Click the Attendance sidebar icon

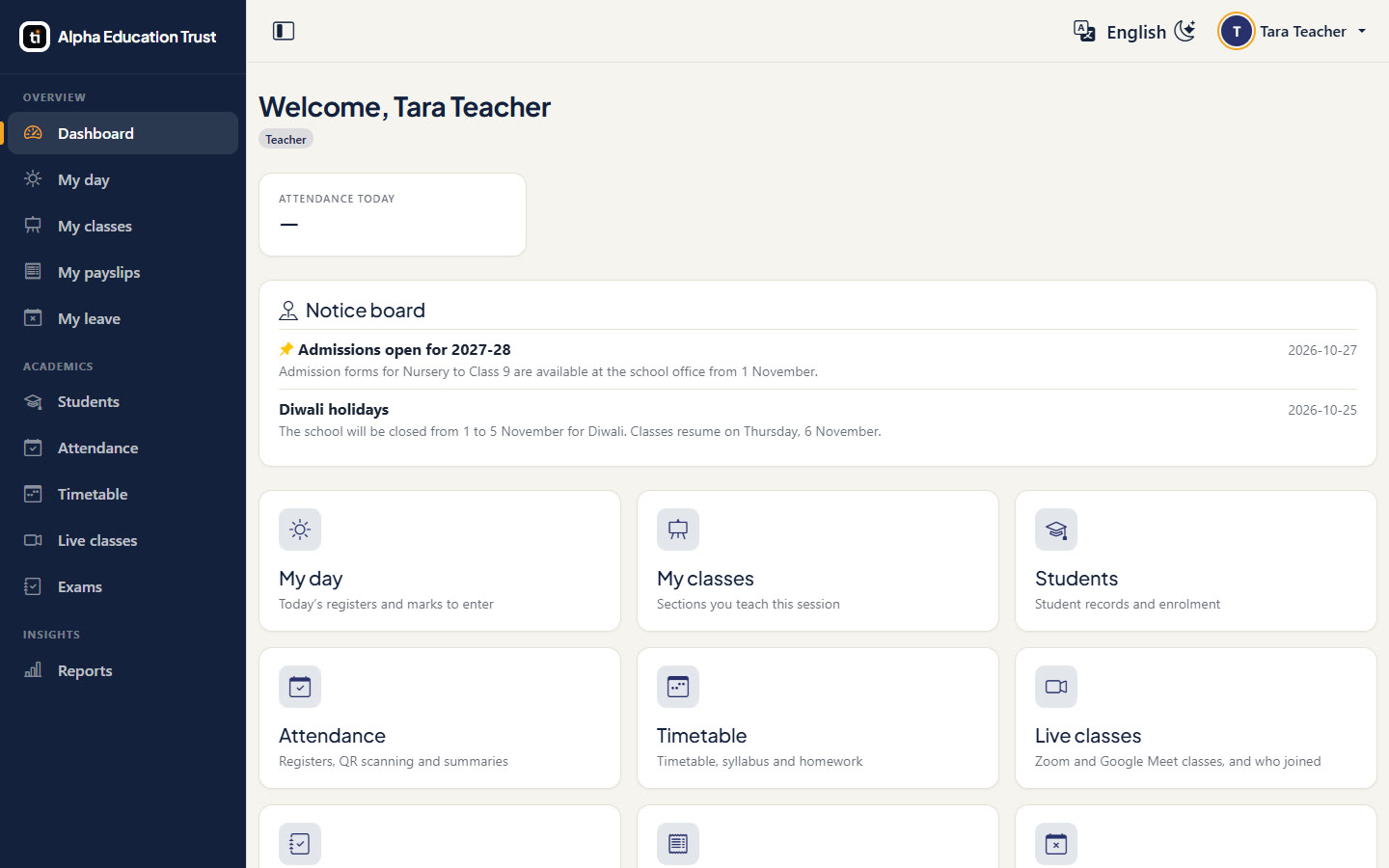point(33,448)
